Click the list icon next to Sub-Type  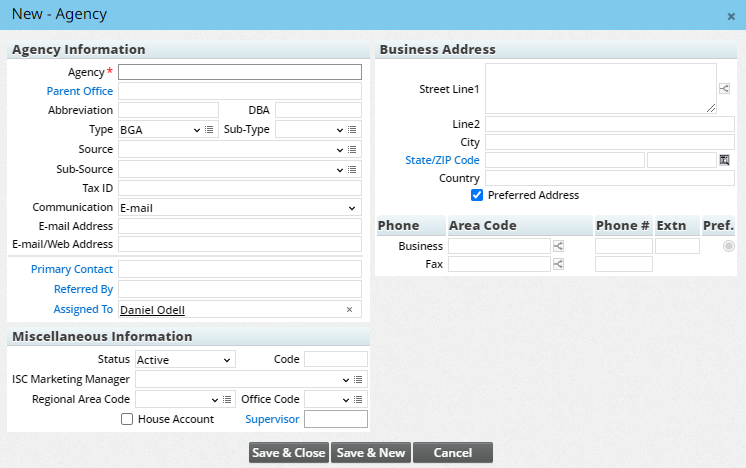353,130
